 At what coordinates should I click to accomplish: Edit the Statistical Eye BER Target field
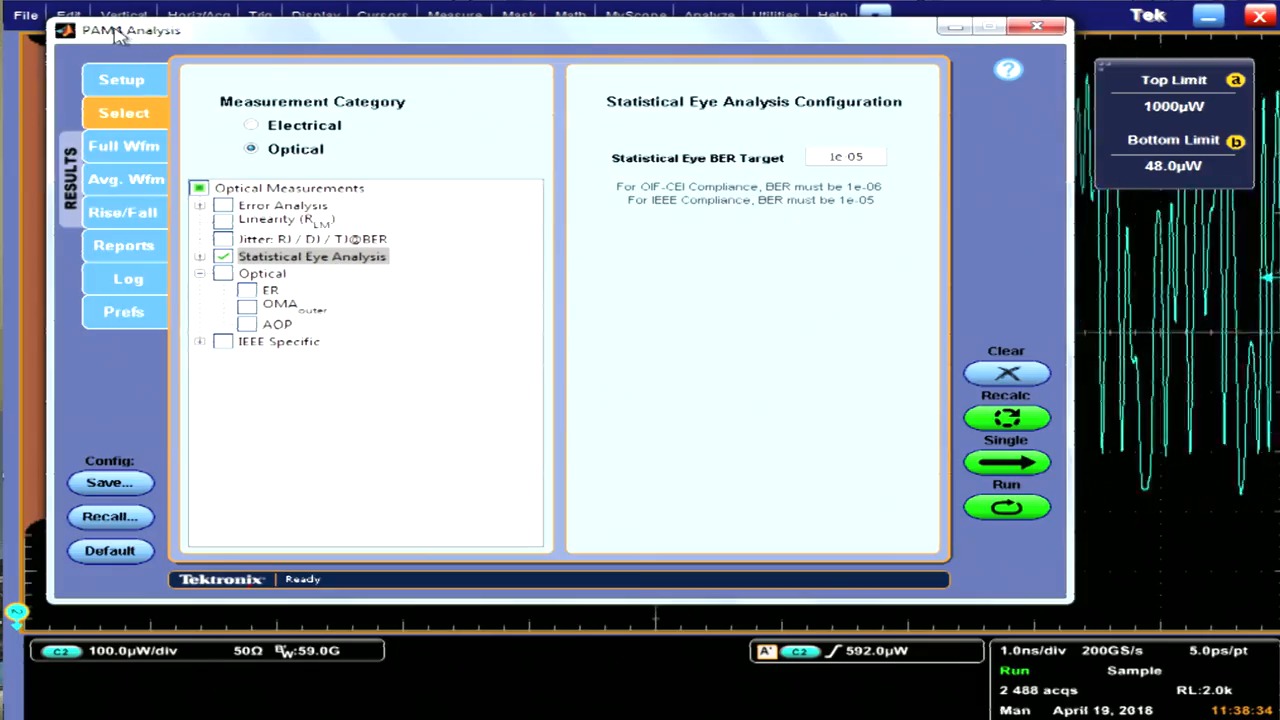(x=846, y=156)
